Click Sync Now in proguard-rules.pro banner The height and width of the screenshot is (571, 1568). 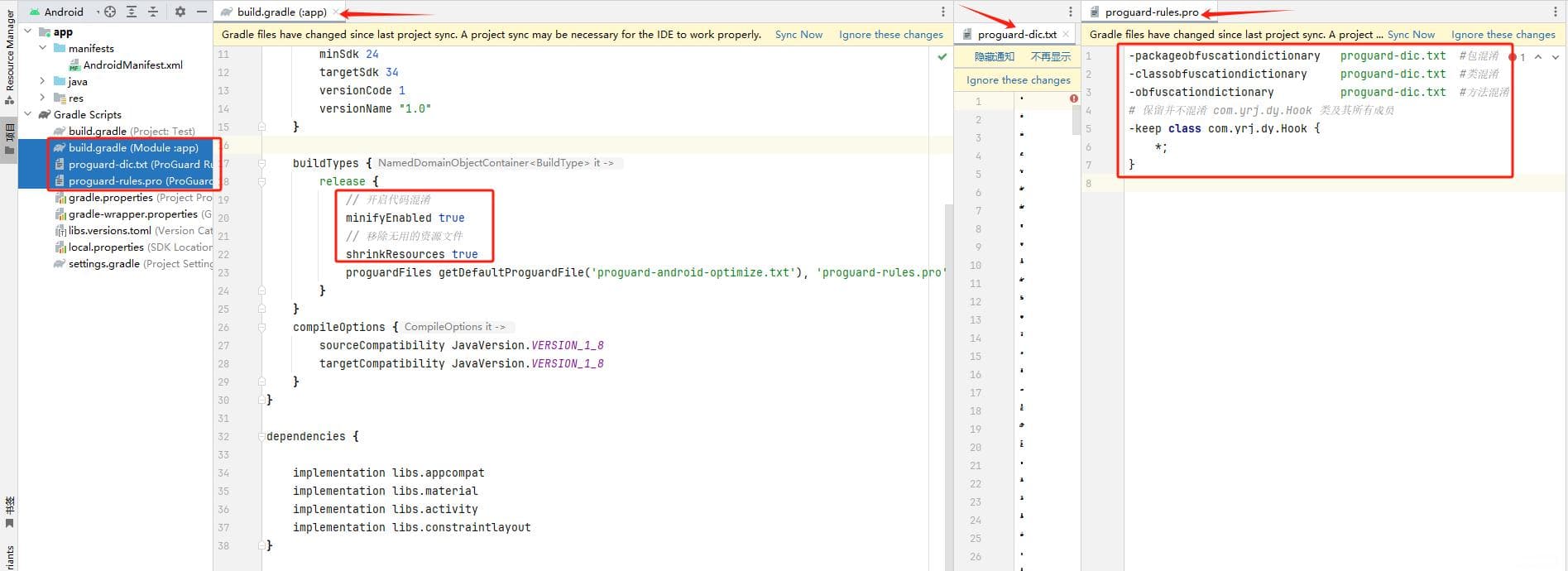click(1411, 34)
